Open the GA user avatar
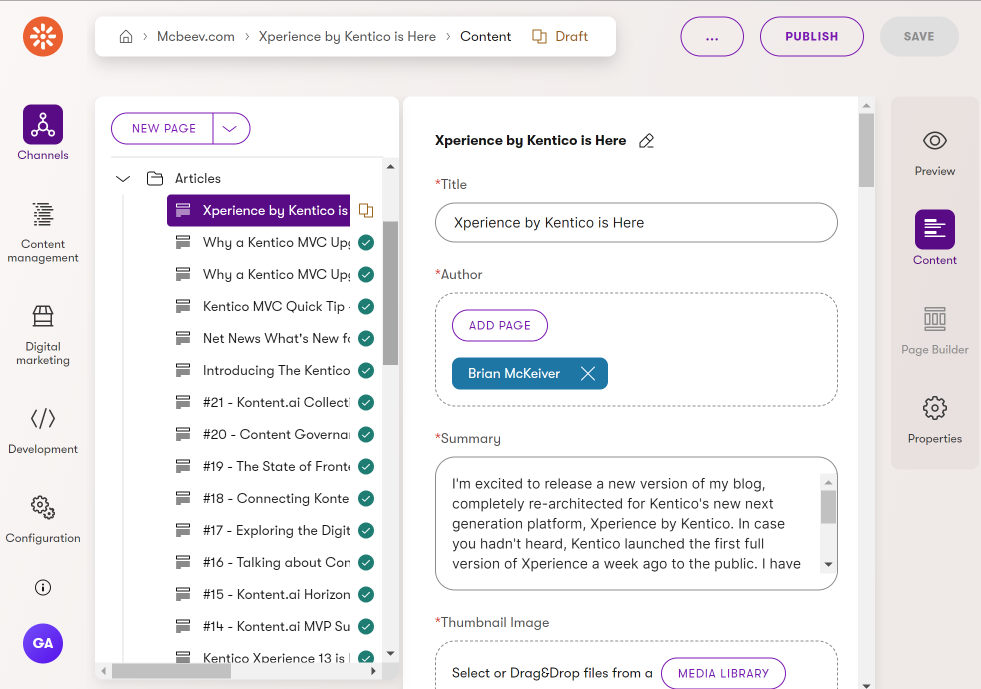Screen dimensions: 981x689 [x=43, y=643]
